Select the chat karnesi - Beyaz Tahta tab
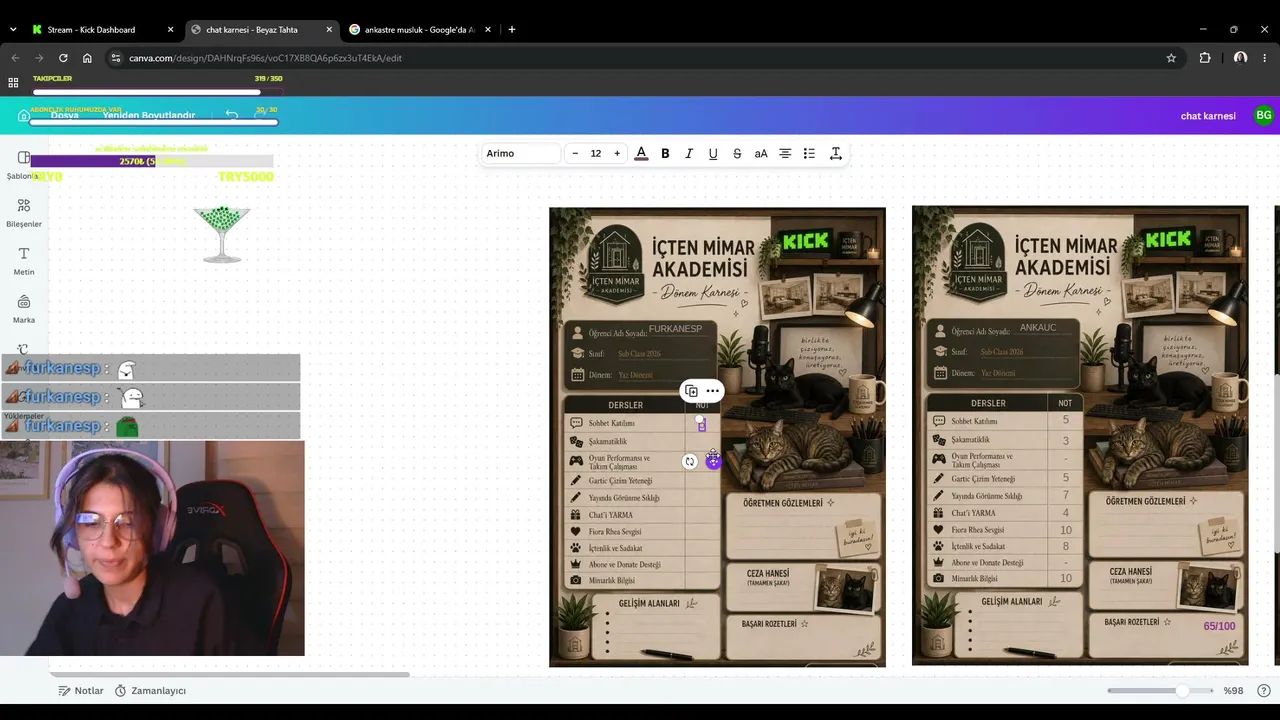 point(262,30)
